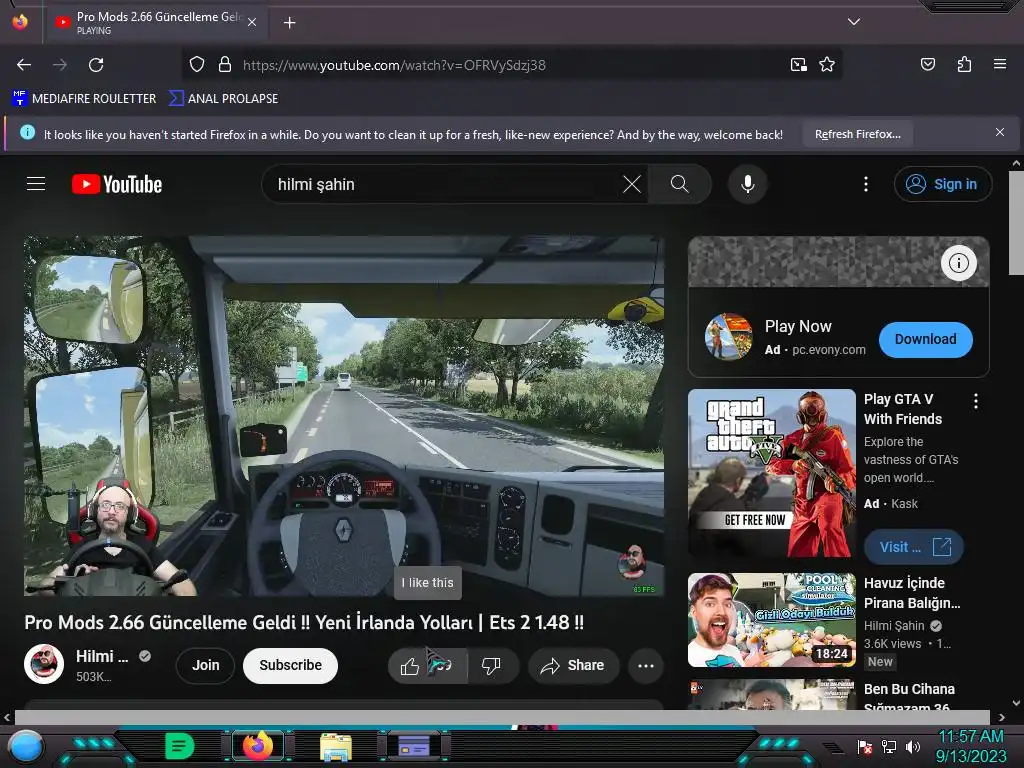Click the Firefox taskbar icon
Screen dimensions: 1024x768
pos(257,745)
